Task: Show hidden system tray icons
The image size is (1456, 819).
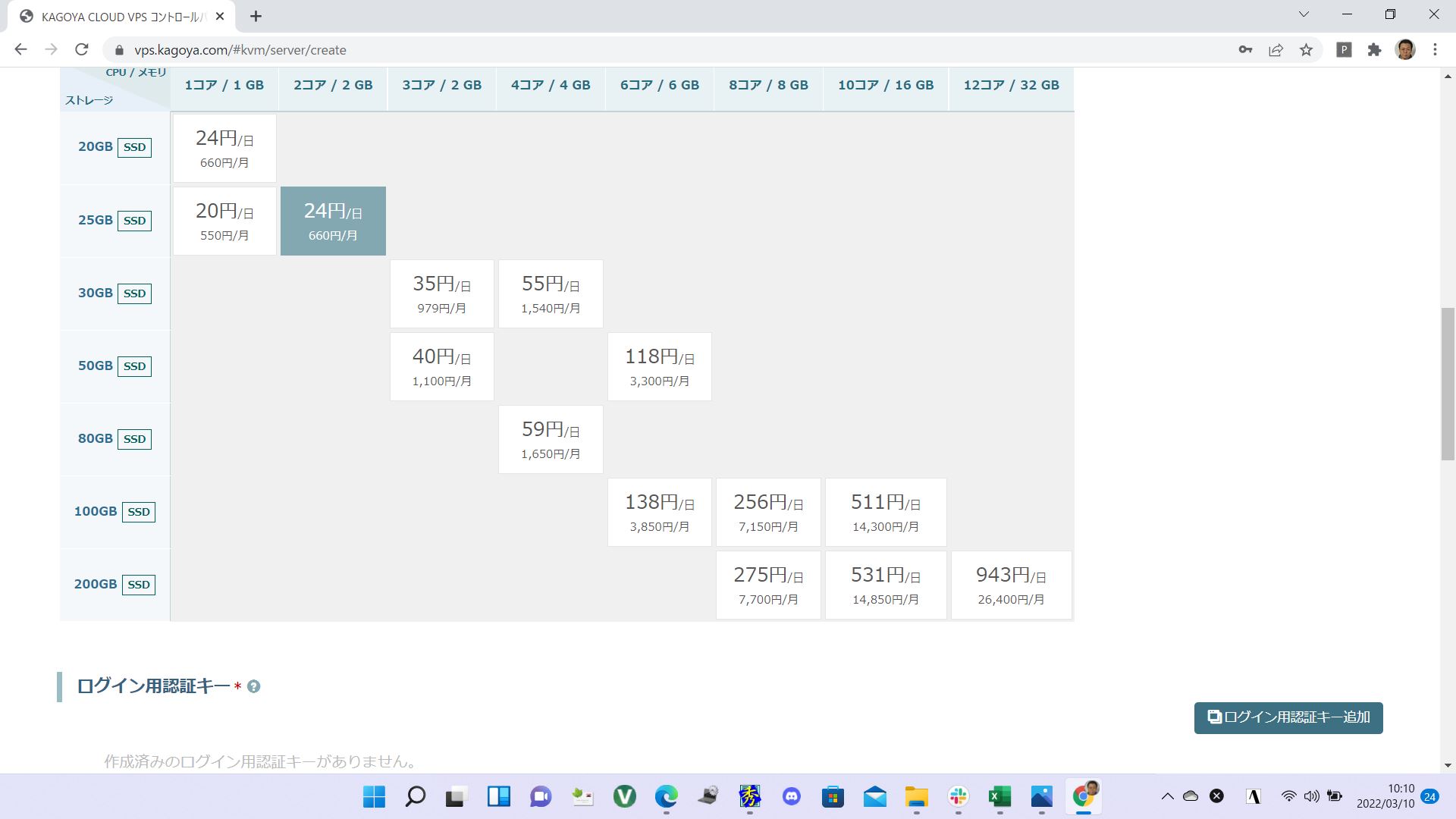Action: 1167,796
